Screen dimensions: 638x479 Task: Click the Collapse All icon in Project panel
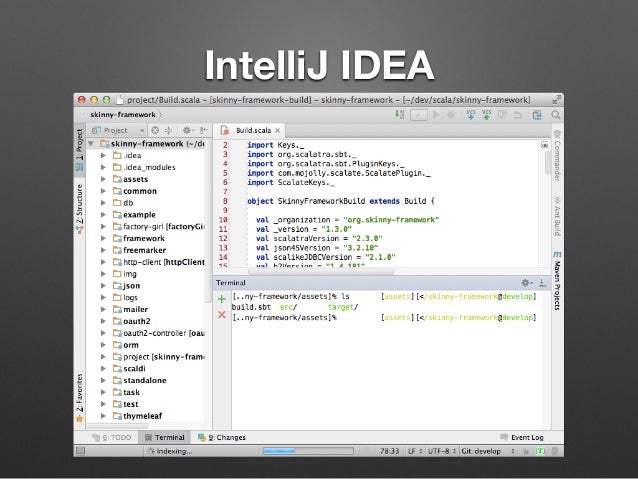[168, 130]
